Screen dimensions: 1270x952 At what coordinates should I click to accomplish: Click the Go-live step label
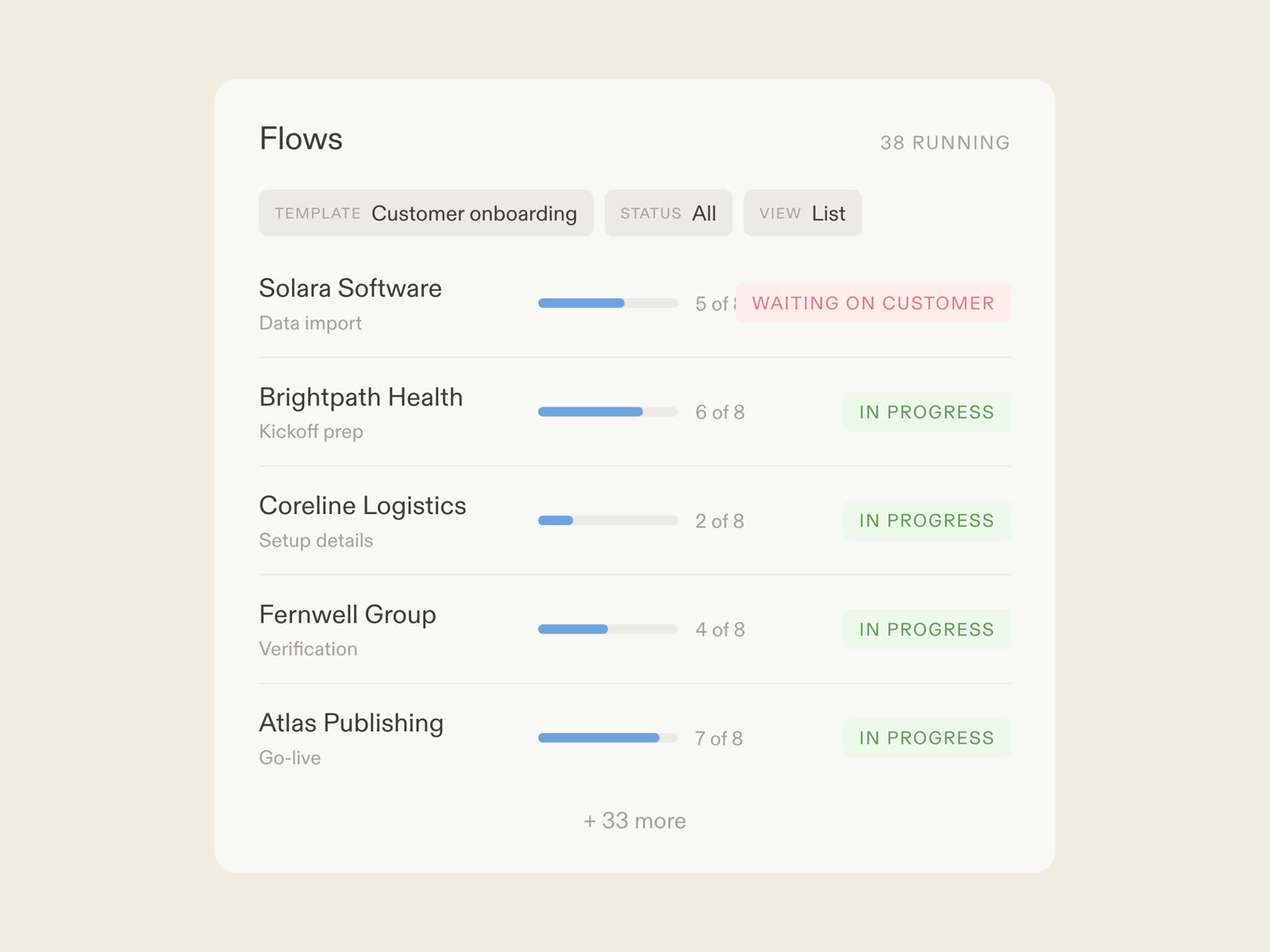pyautogui.click(x=290, y=758)
